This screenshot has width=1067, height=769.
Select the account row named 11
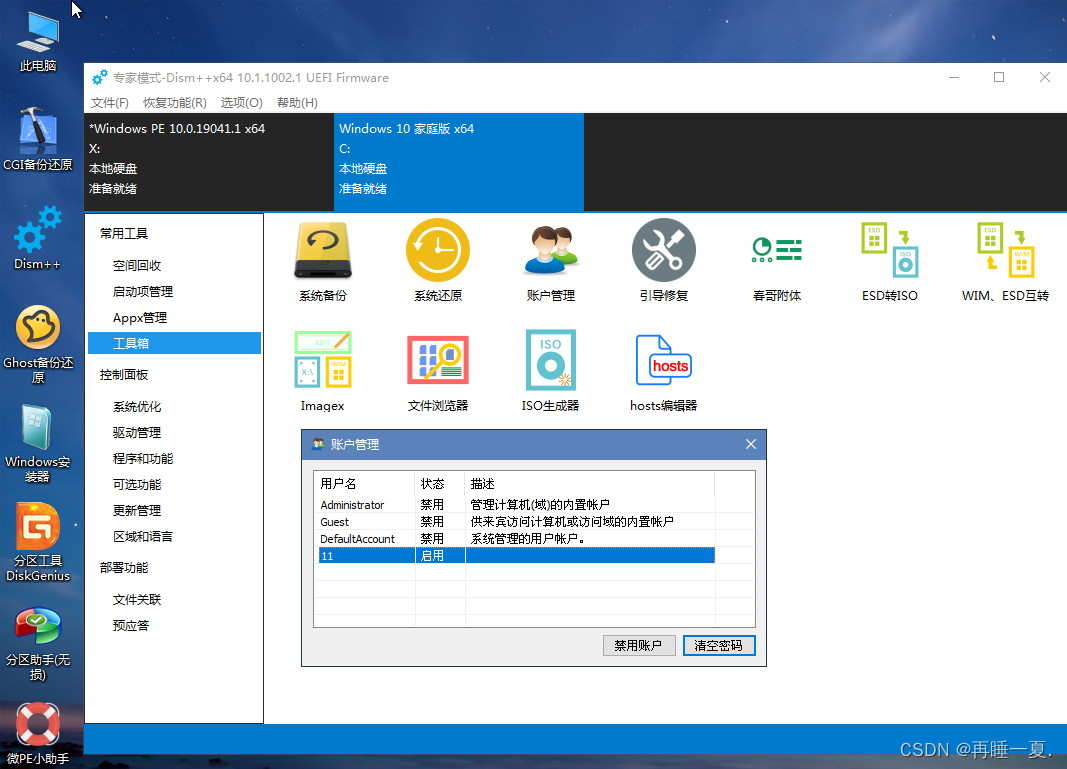point(516,555)
